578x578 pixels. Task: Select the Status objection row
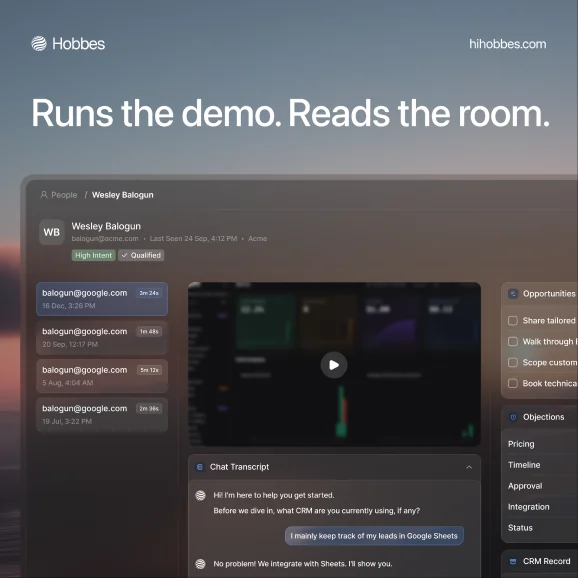click(540, 528)
